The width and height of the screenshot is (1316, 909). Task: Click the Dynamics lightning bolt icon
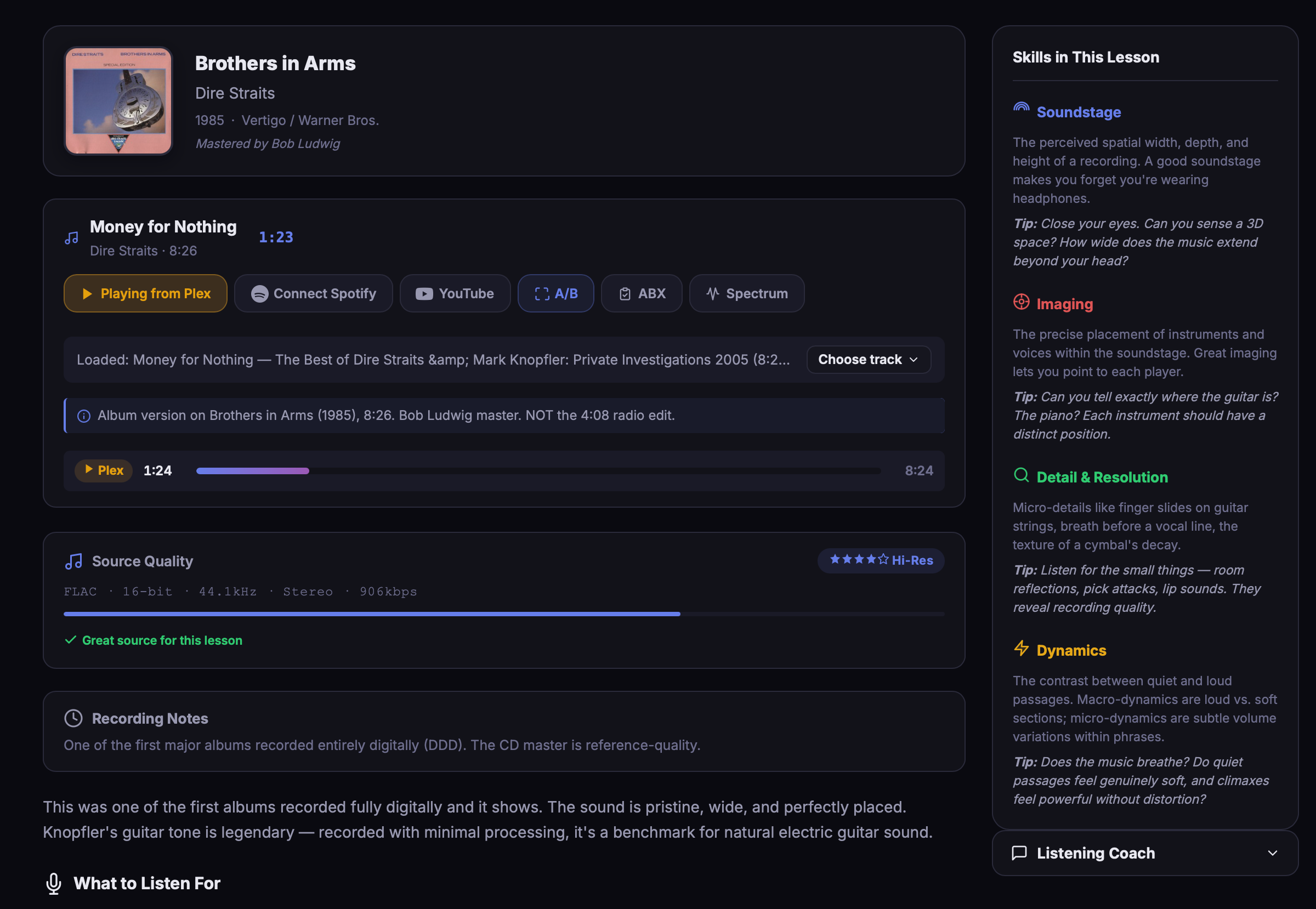pos(1022,648)
